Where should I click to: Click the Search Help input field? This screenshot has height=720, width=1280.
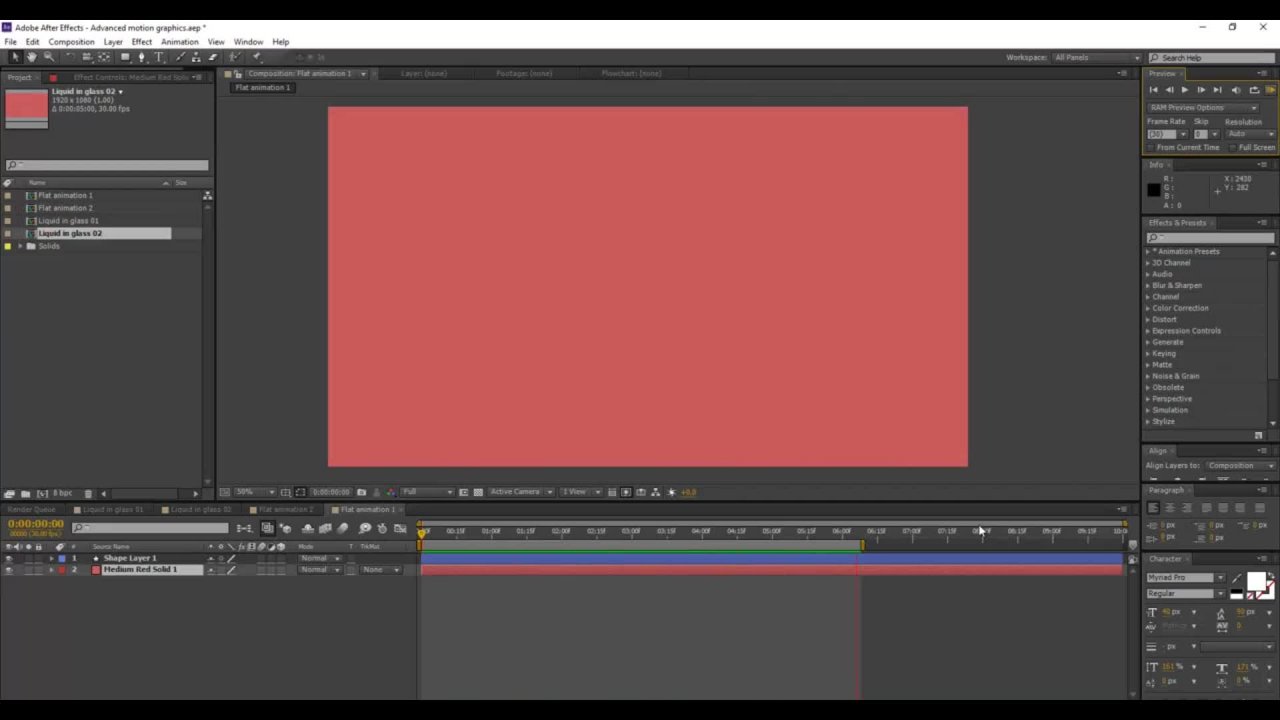[x=1214, y=58]
